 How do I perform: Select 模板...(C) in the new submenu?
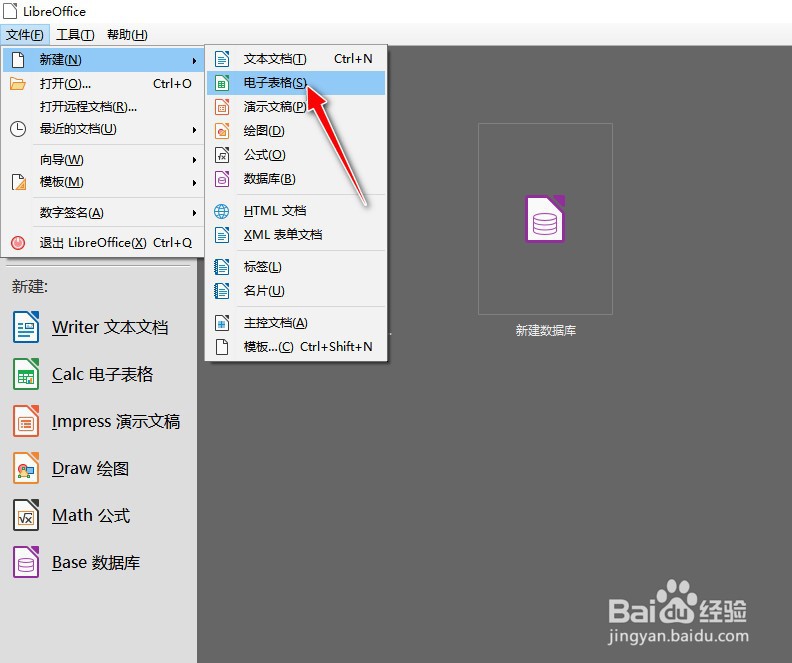[296, 347]
